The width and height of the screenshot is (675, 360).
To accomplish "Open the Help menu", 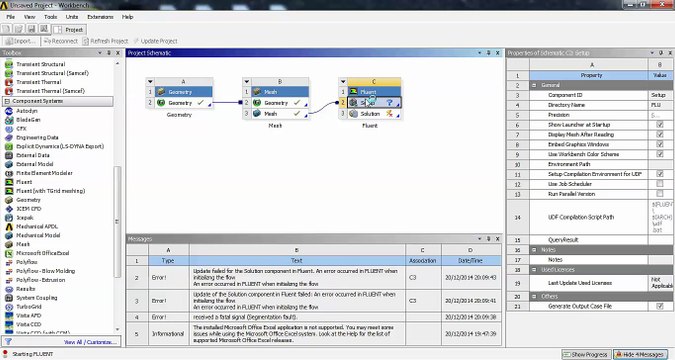I will (x=127, y=17).
